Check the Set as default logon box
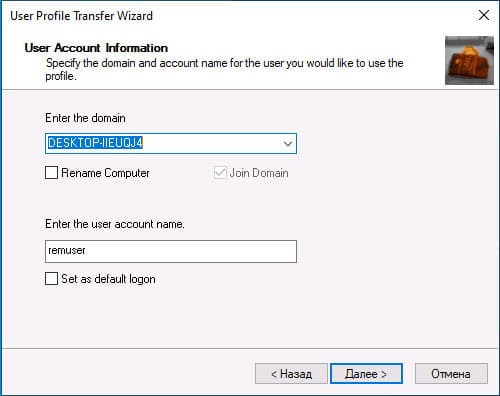The width and height of the screenshot is (500, 396). 51,278
